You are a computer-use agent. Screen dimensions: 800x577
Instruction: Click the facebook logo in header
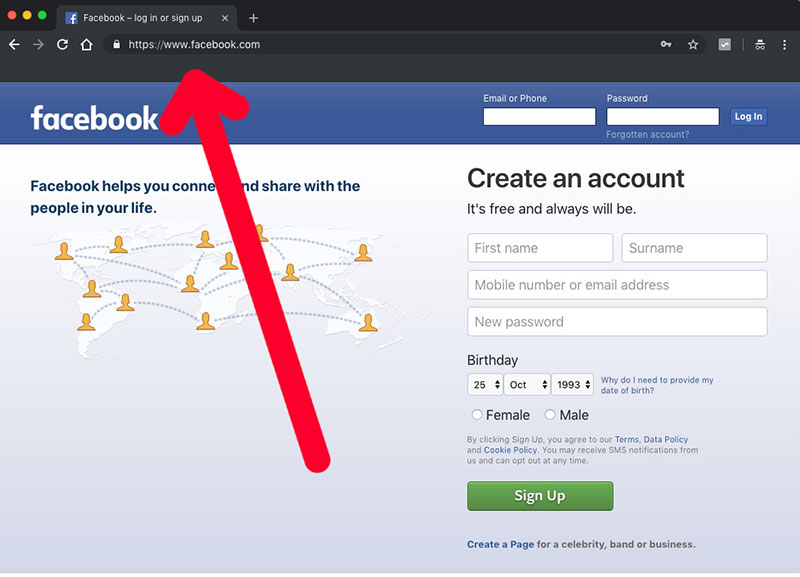coord(94,118)
